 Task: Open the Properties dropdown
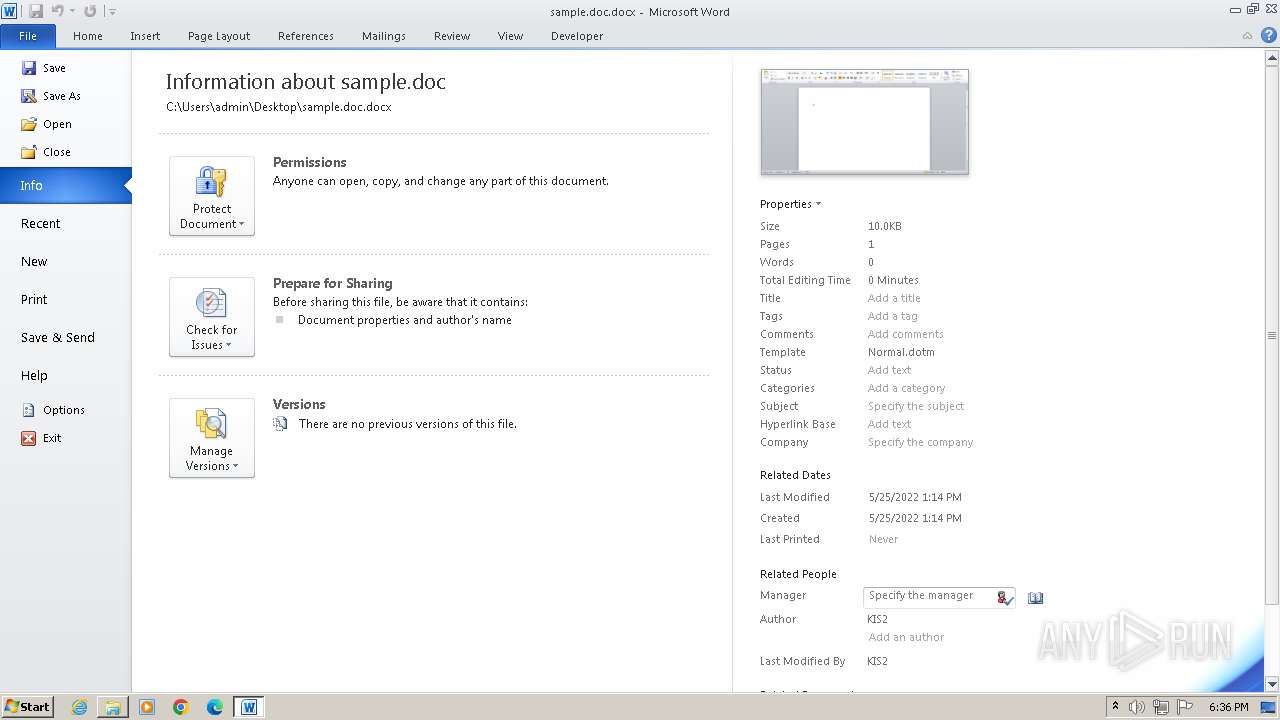pyautogui.click(x=790, y=204)
